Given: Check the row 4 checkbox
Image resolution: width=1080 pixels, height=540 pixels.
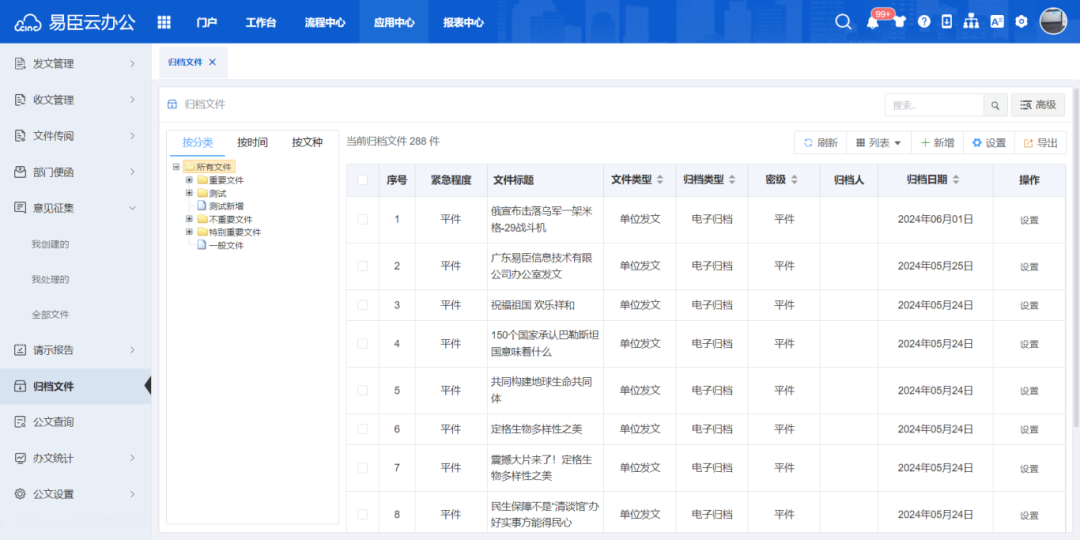Looking at the screenshot, I should [x=362, y=343].
